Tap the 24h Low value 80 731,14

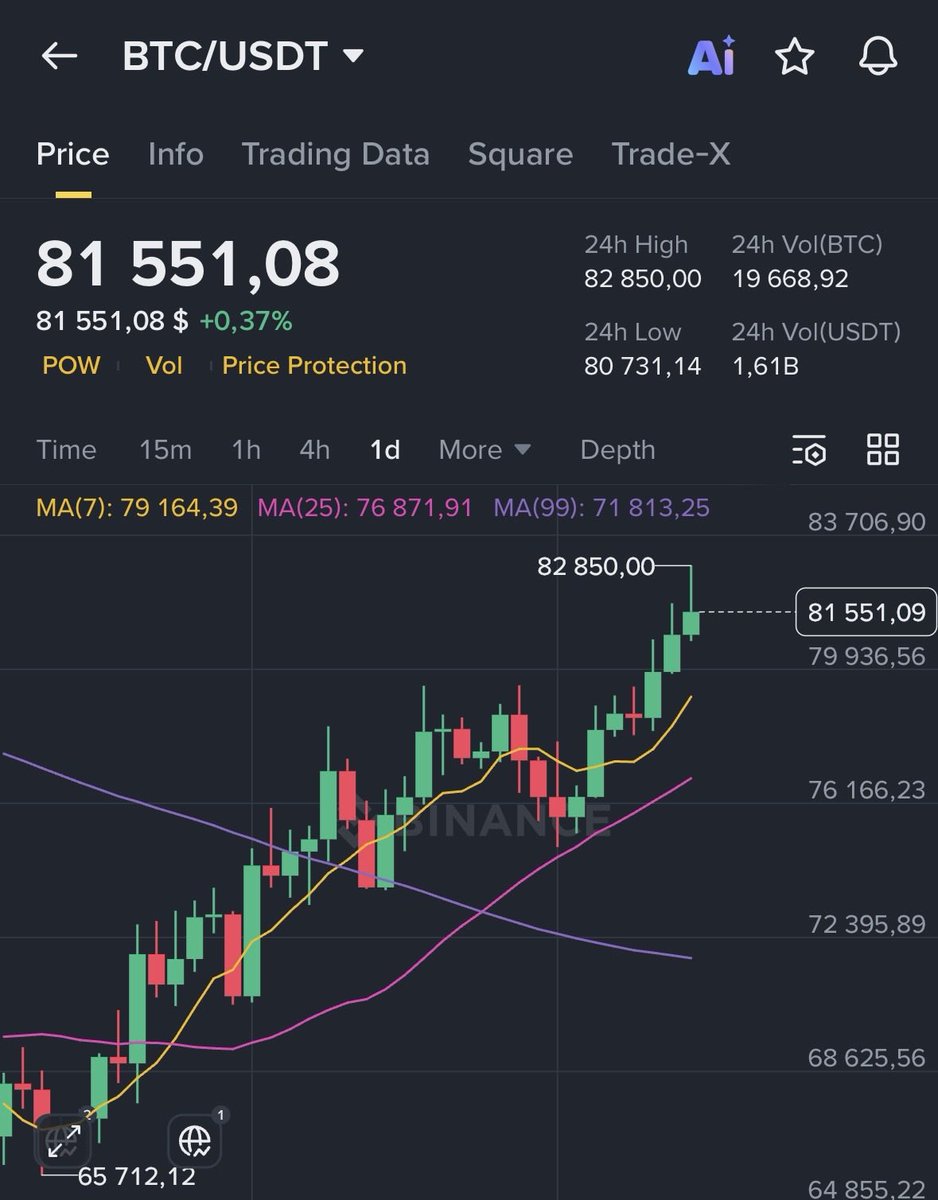[x=643, y=366]
